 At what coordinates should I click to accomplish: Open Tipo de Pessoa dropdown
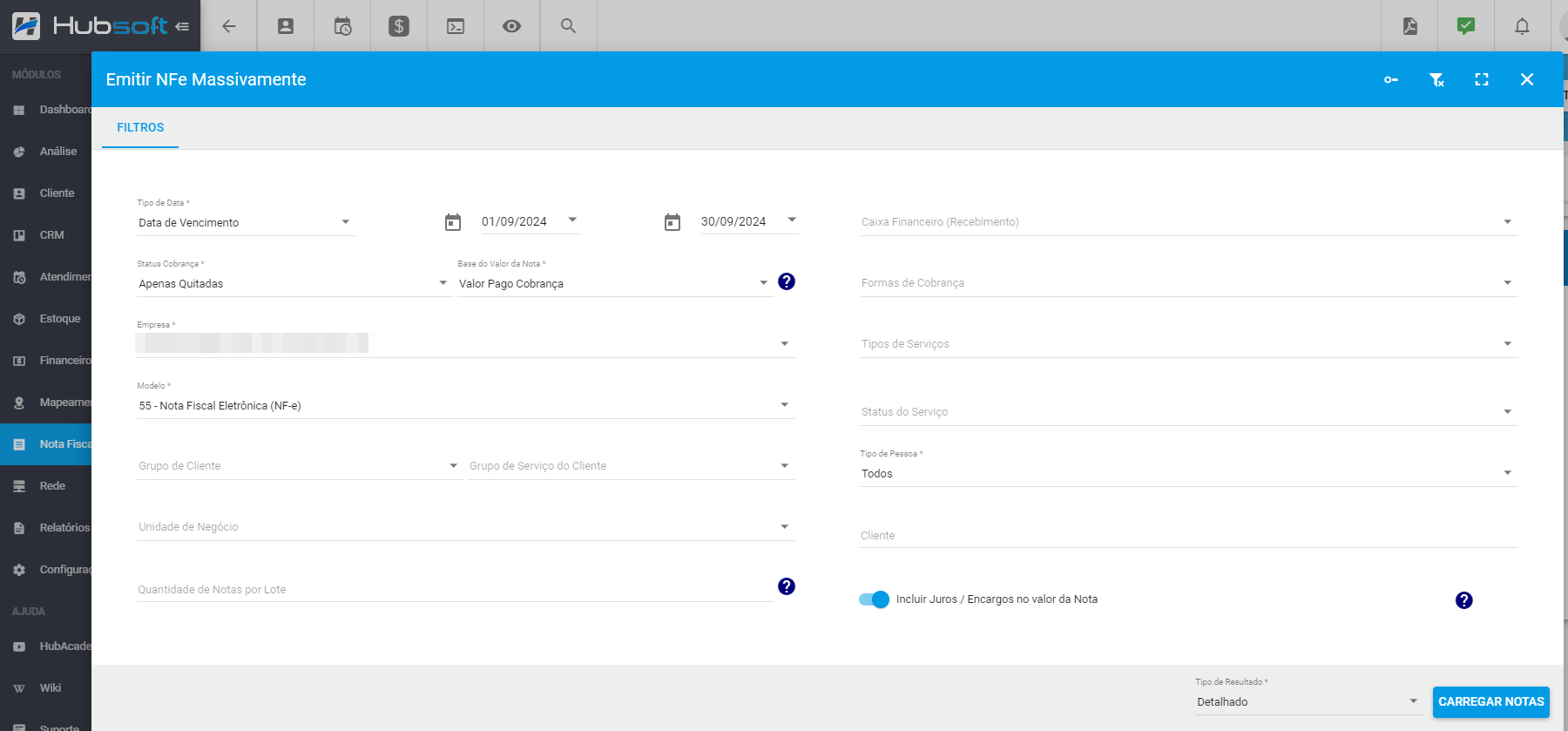point(1188,473)
